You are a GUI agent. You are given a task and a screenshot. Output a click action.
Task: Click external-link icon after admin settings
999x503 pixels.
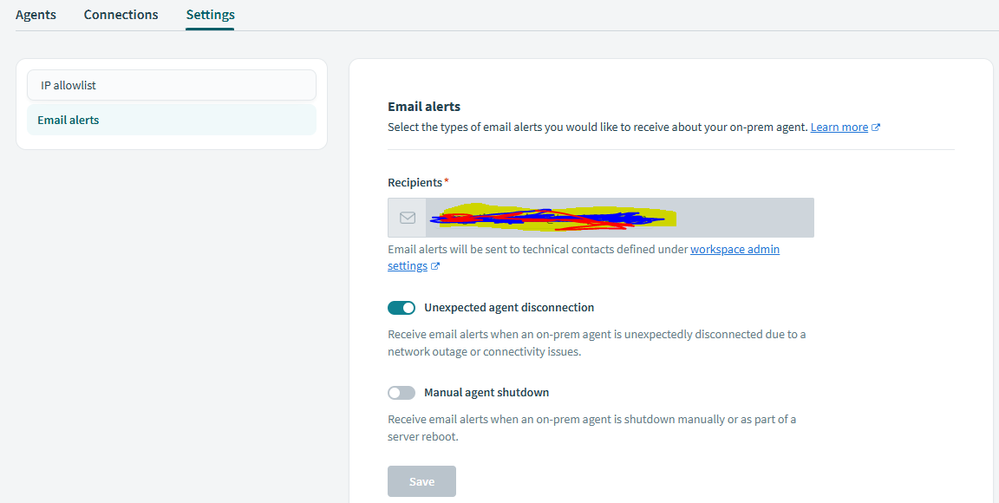point(435,267)
